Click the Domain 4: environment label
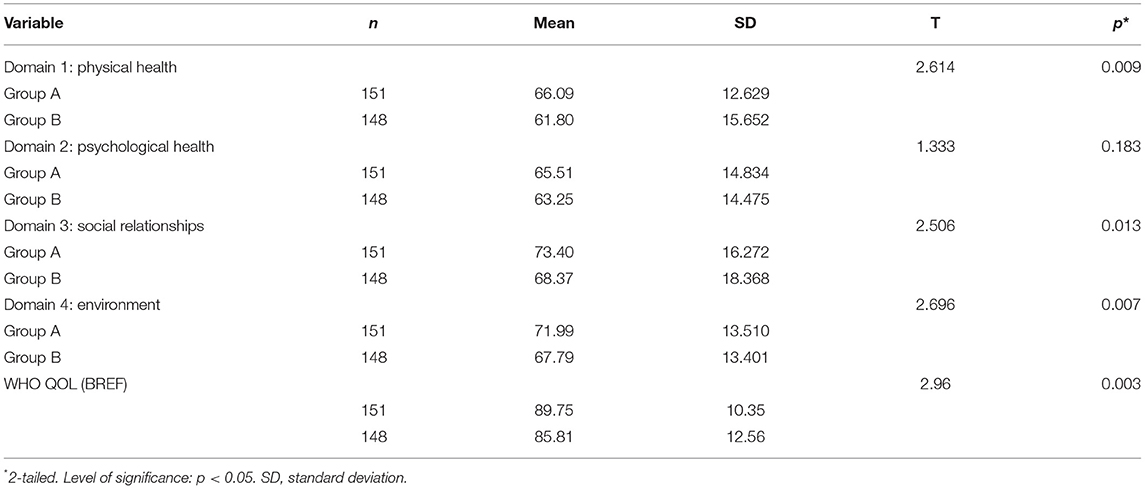 [x=83, y=305]
